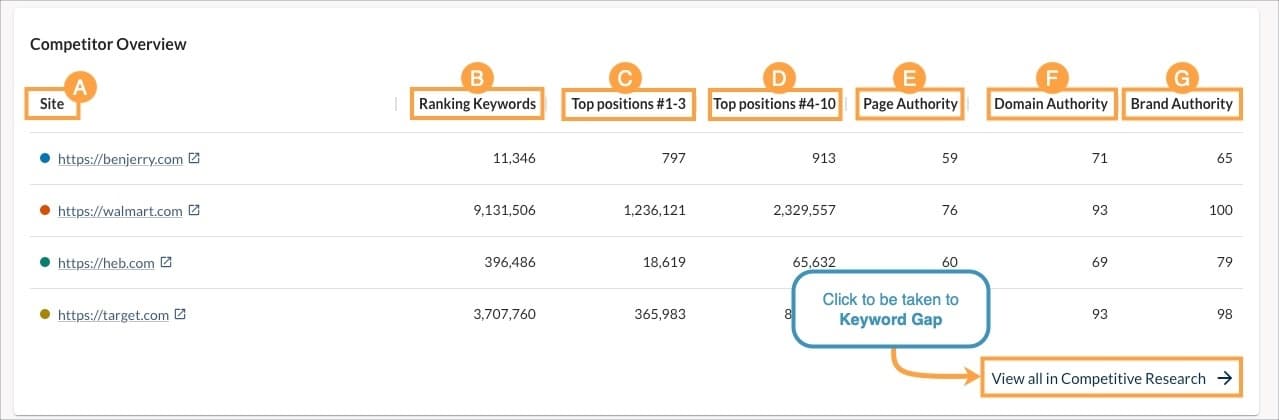Click the arrow icon in View all link
Image resolution: width=1279 pixels, height=420 pixels.
(x=1224, y=379)
